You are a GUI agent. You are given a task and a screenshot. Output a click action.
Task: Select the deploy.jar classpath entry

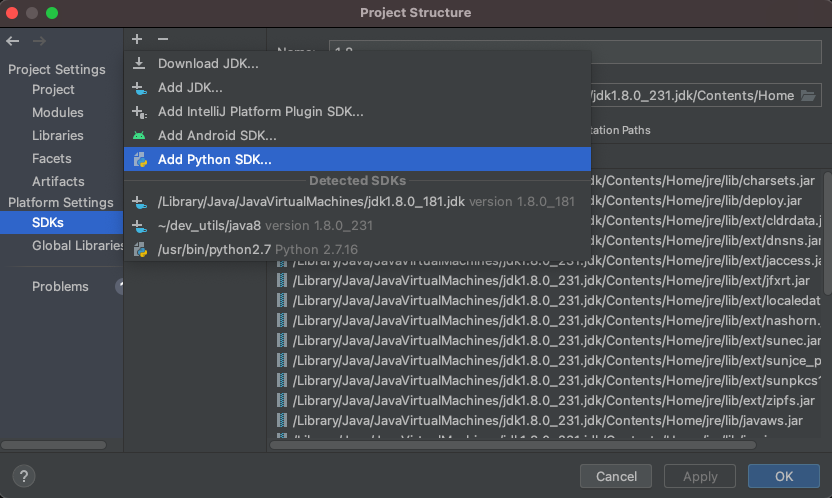[x=697, y=201]
